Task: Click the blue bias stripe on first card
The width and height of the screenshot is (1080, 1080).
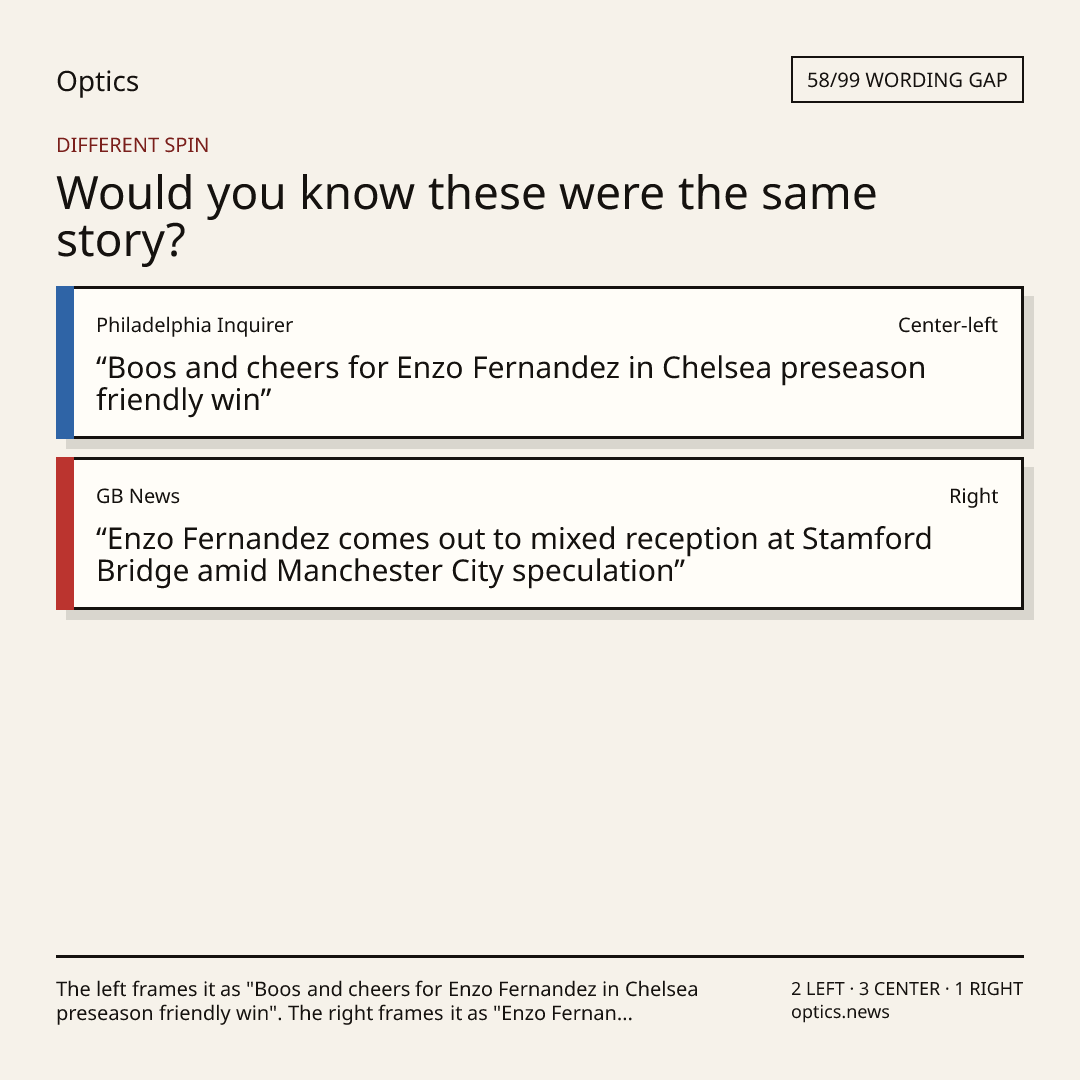Action: click(x=65, y=362)
